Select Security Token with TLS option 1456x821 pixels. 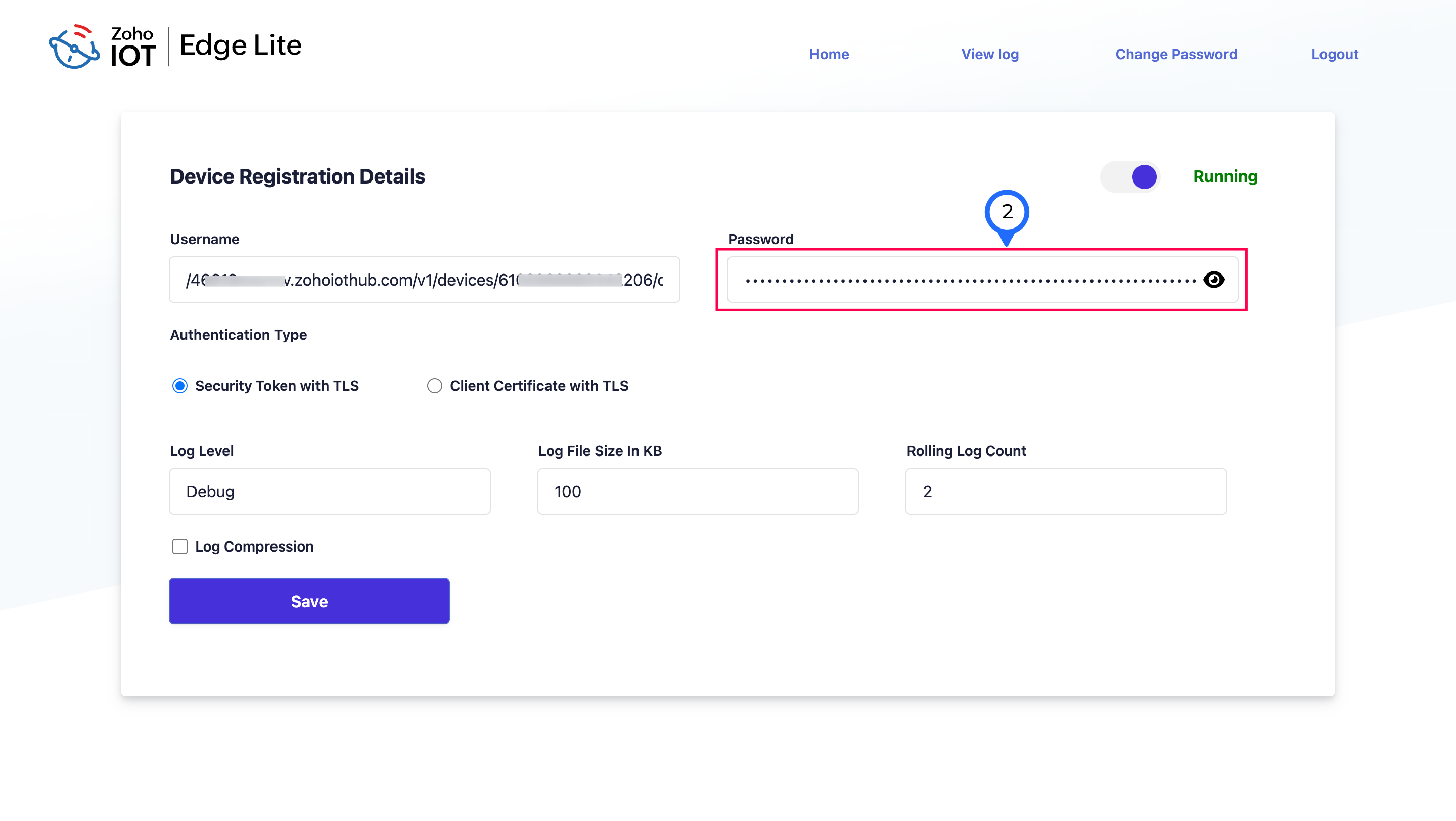(x=180, y=386)
